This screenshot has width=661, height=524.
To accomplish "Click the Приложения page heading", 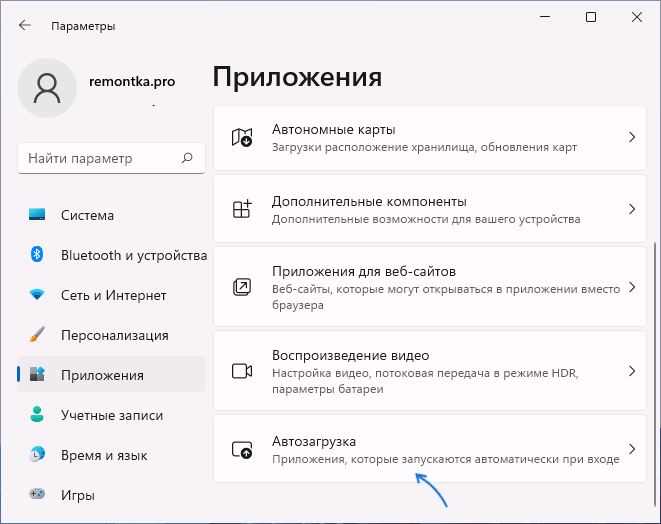I will [297, 78].
